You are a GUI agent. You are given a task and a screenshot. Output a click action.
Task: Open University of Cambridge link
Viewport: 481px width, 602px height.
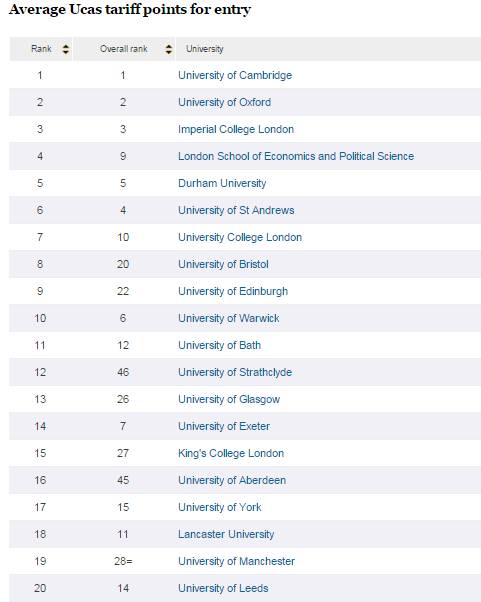235,75
